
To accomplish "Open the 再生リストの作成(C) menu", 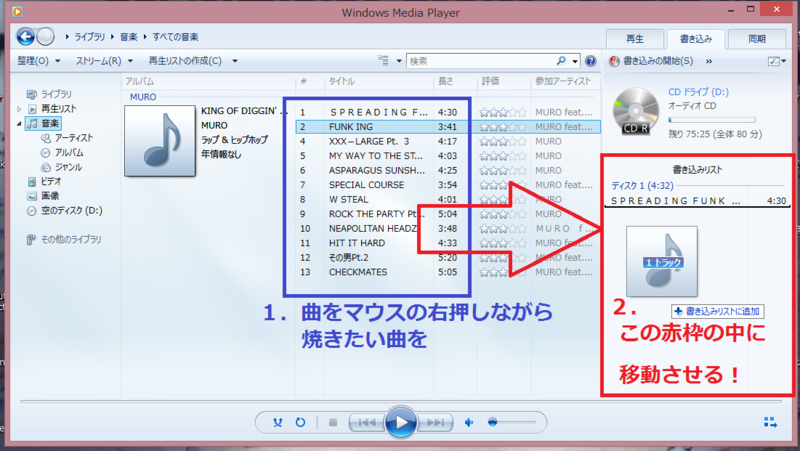I will point(185,61).
